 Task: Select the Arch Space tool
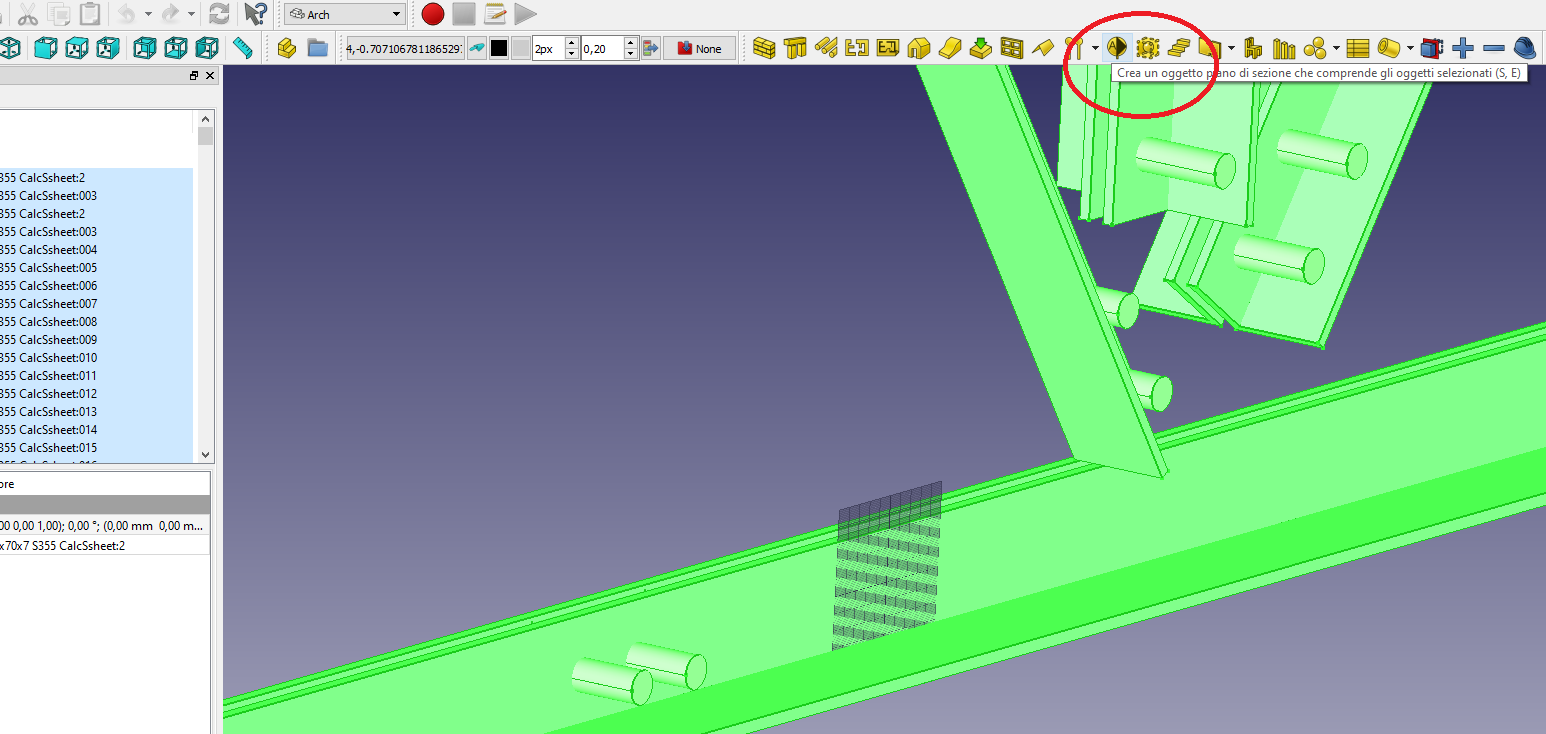1147,47
